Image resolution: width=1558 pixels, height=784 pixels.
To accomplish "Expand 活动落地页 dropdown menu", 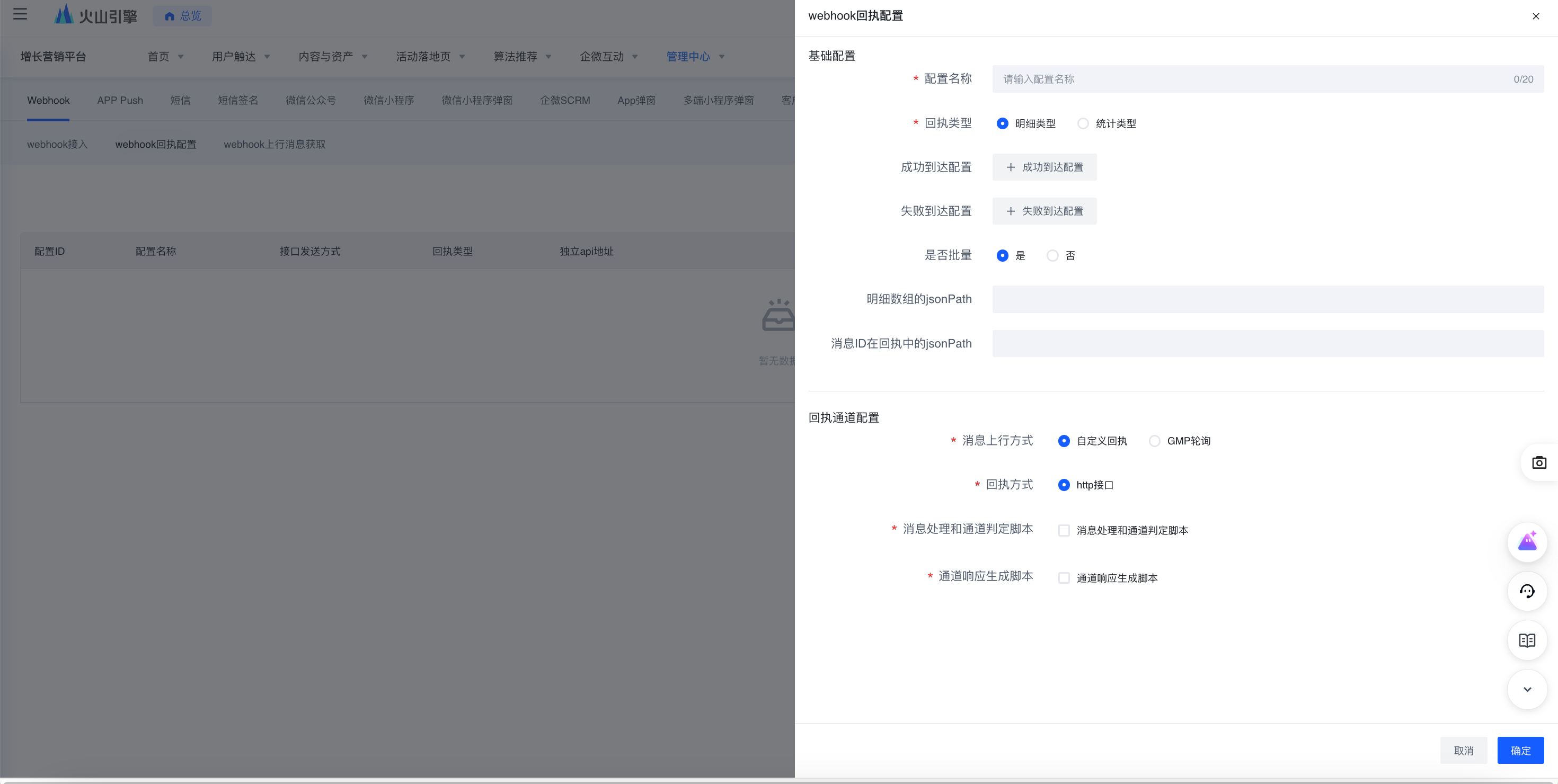I will coord(430,56).
